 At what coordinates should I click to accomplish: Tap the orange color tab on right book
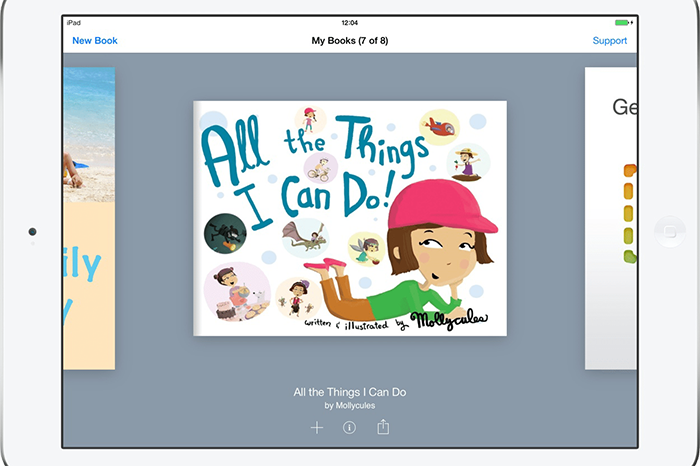[x=630, y=171]
